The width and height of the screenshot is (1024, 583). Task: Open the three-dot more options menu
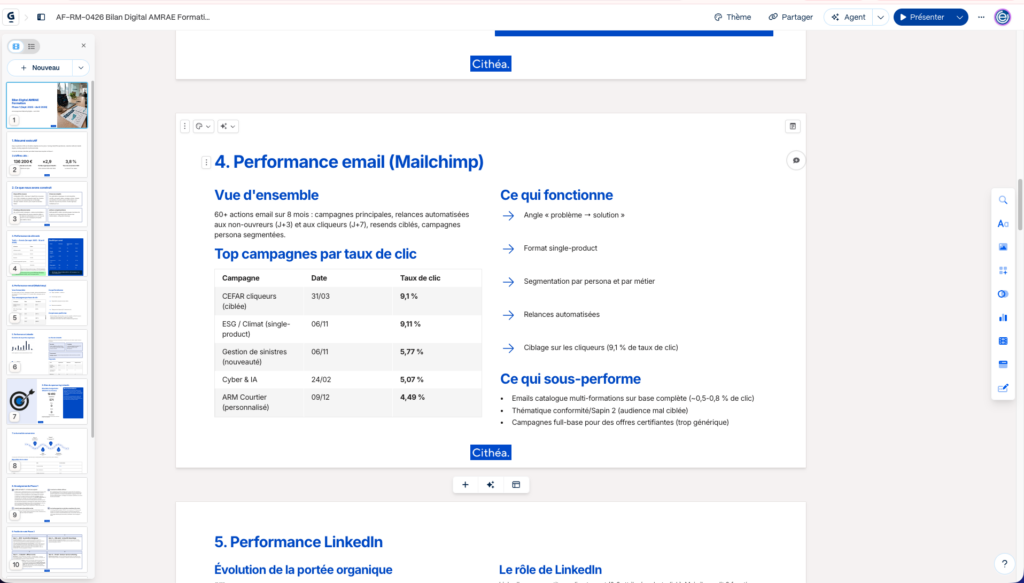(981, 17)
